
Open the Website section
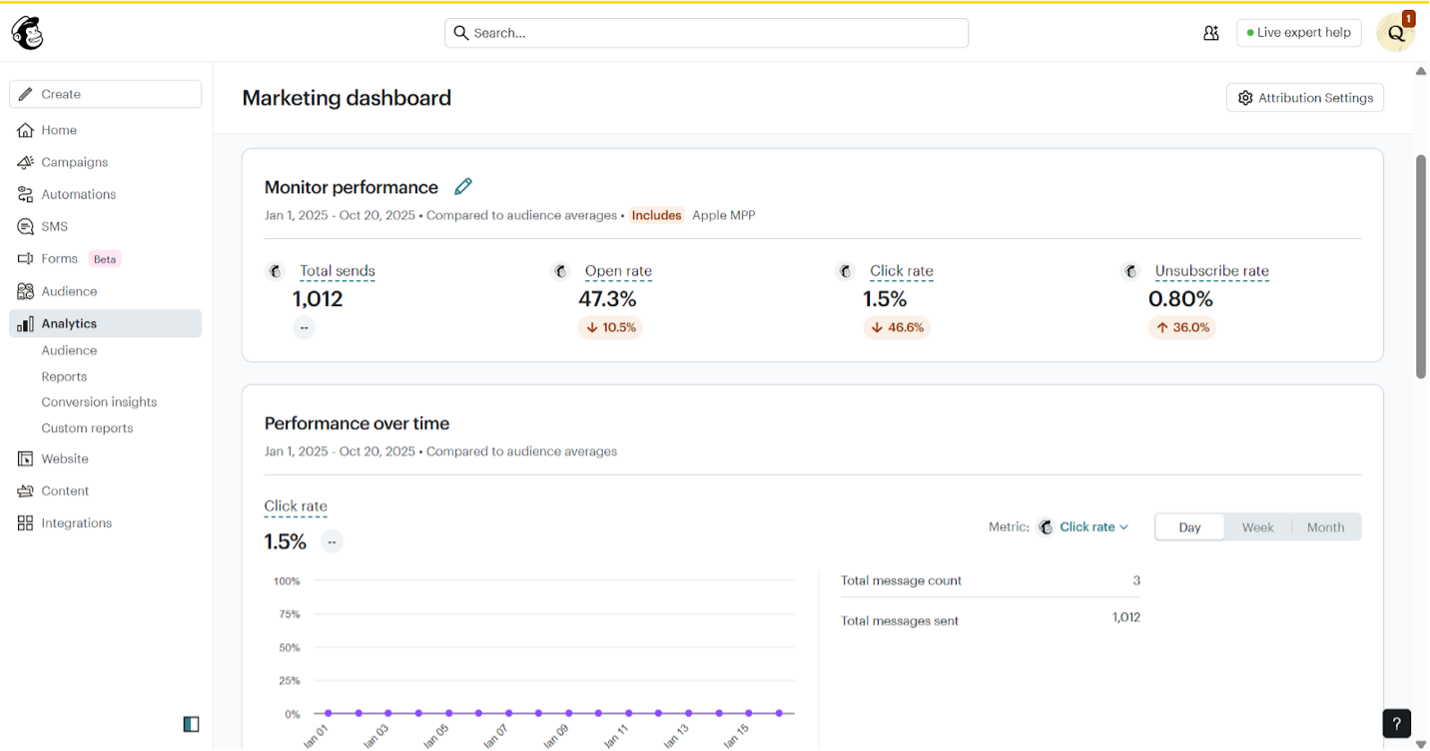pyautogui.click(x=105, y=459)
